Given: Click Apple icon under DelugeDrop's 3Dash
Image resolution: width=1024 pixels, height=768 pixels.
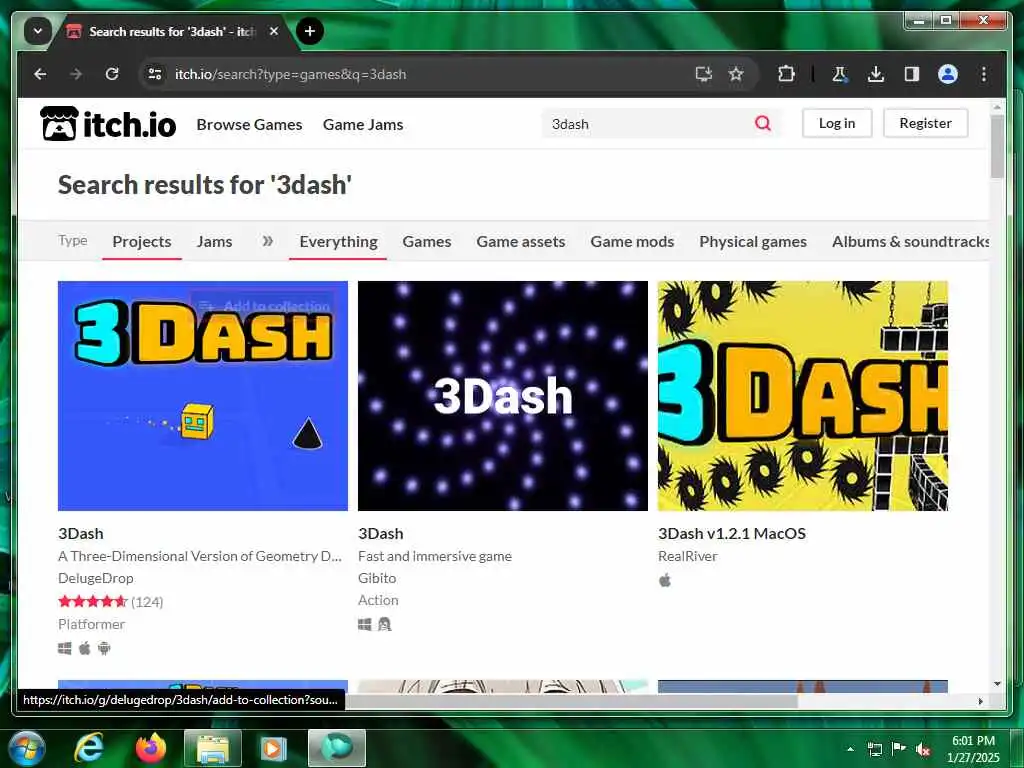Looking at the screenshot, I should coord(84,648).
